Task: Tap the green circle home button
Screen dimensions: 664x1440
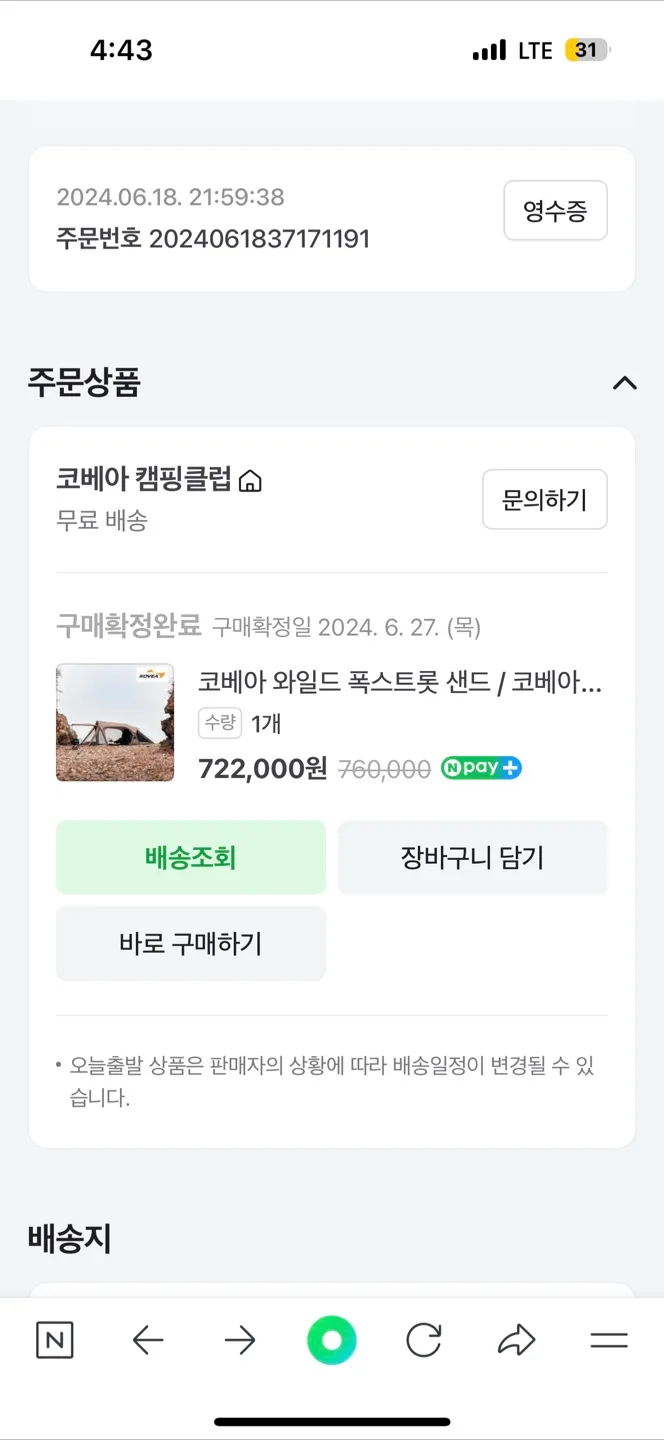Action: pos(332,1341)
